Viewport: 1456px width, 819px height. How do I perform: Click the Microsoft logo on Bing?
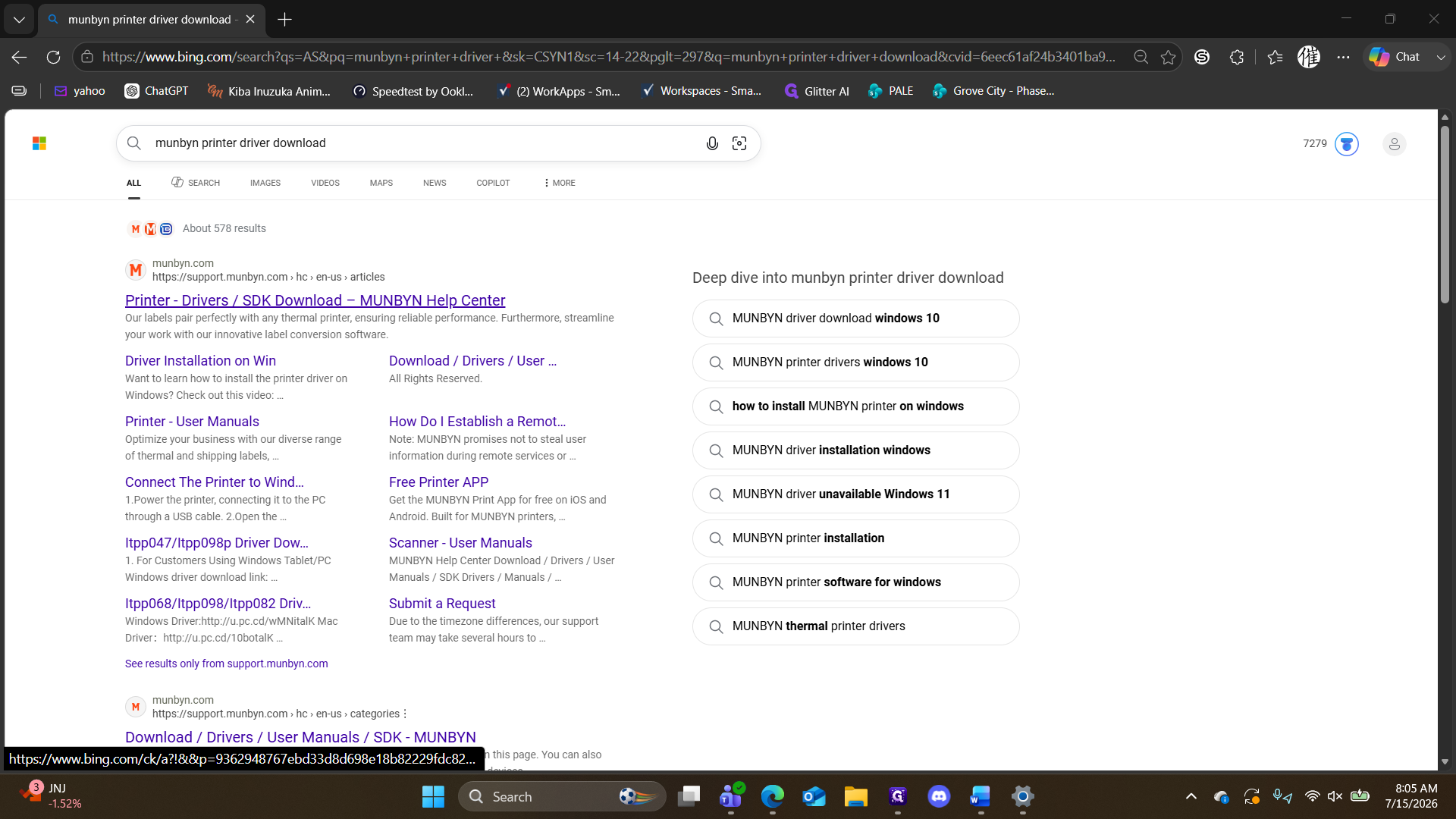[x=39, y=143]
